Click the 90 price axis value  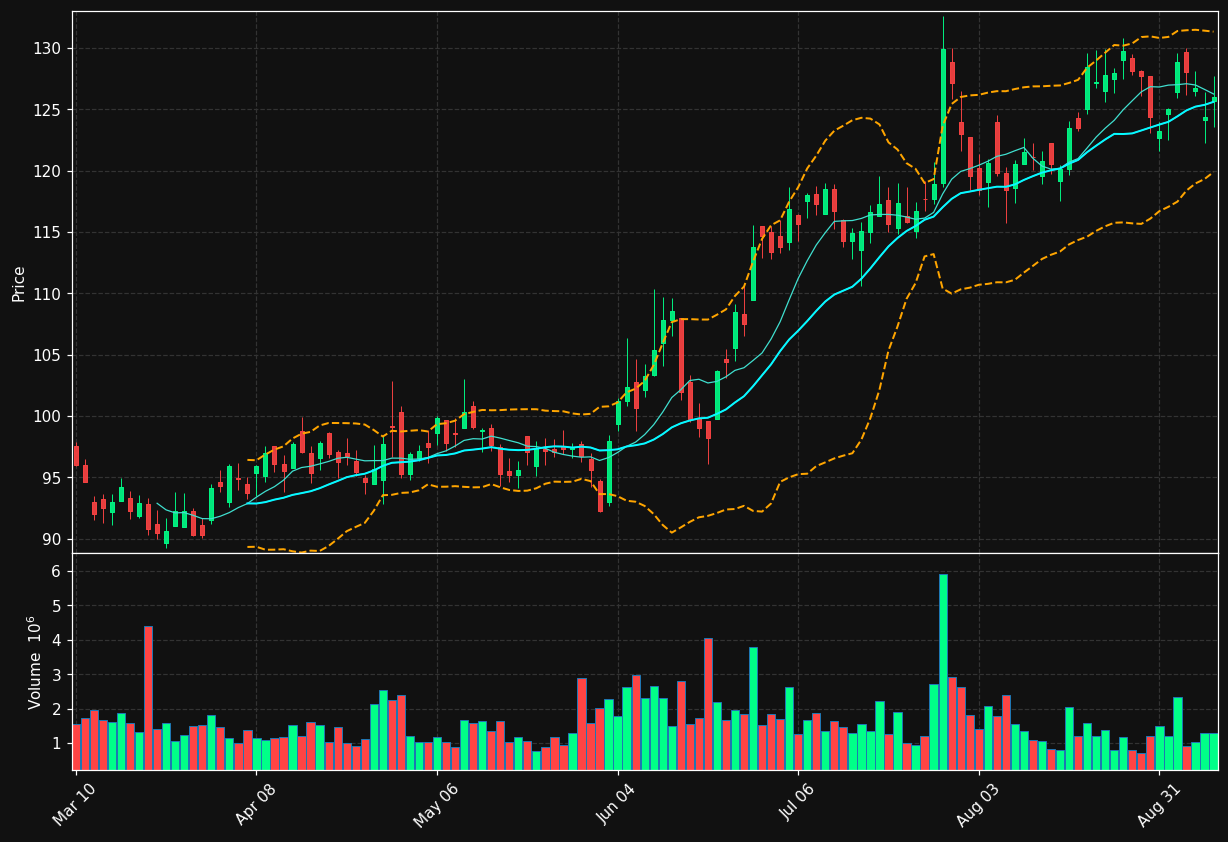[x=52, y=540]
